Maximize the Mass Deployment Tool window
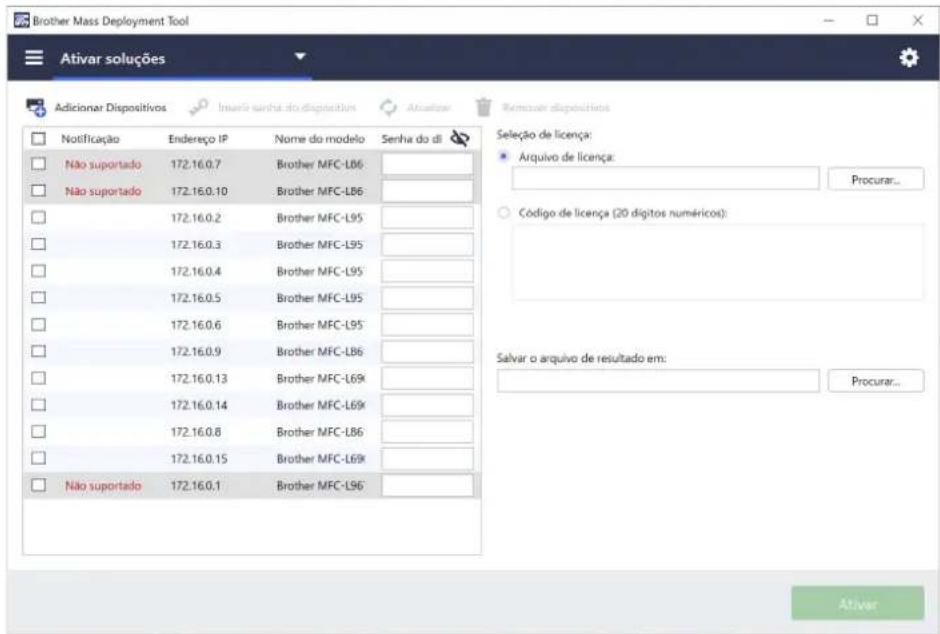Screen dimensions: 940x634 872,20
